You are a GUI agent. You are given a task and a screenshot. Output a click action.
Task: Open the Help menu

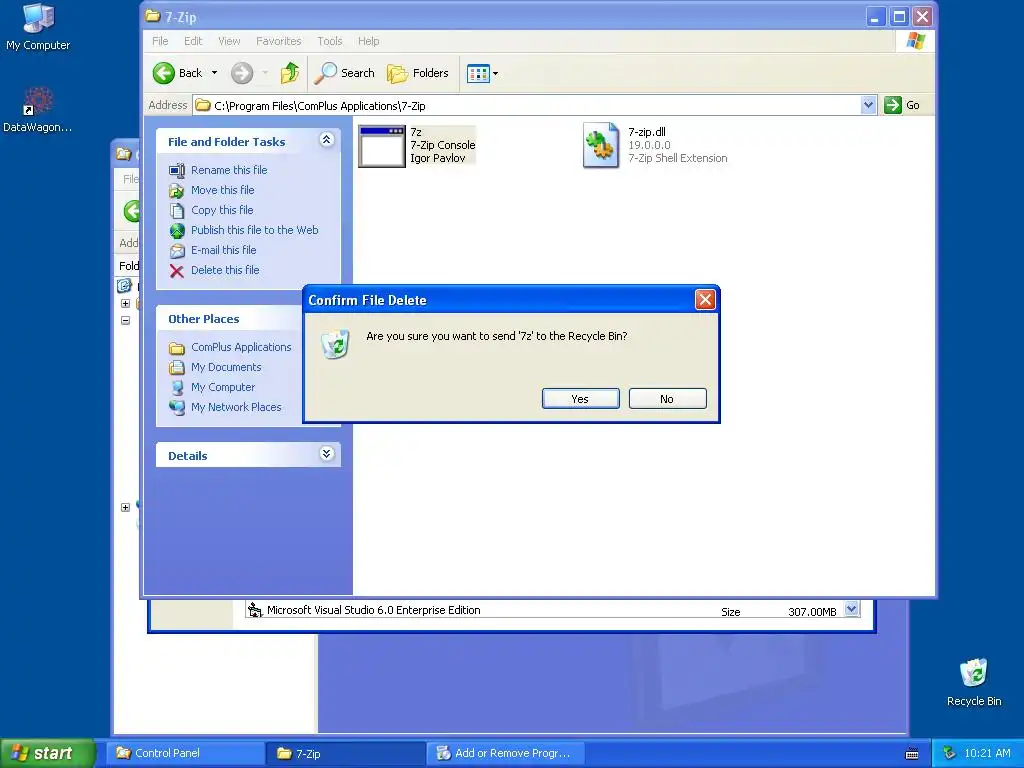coord(368,41)
